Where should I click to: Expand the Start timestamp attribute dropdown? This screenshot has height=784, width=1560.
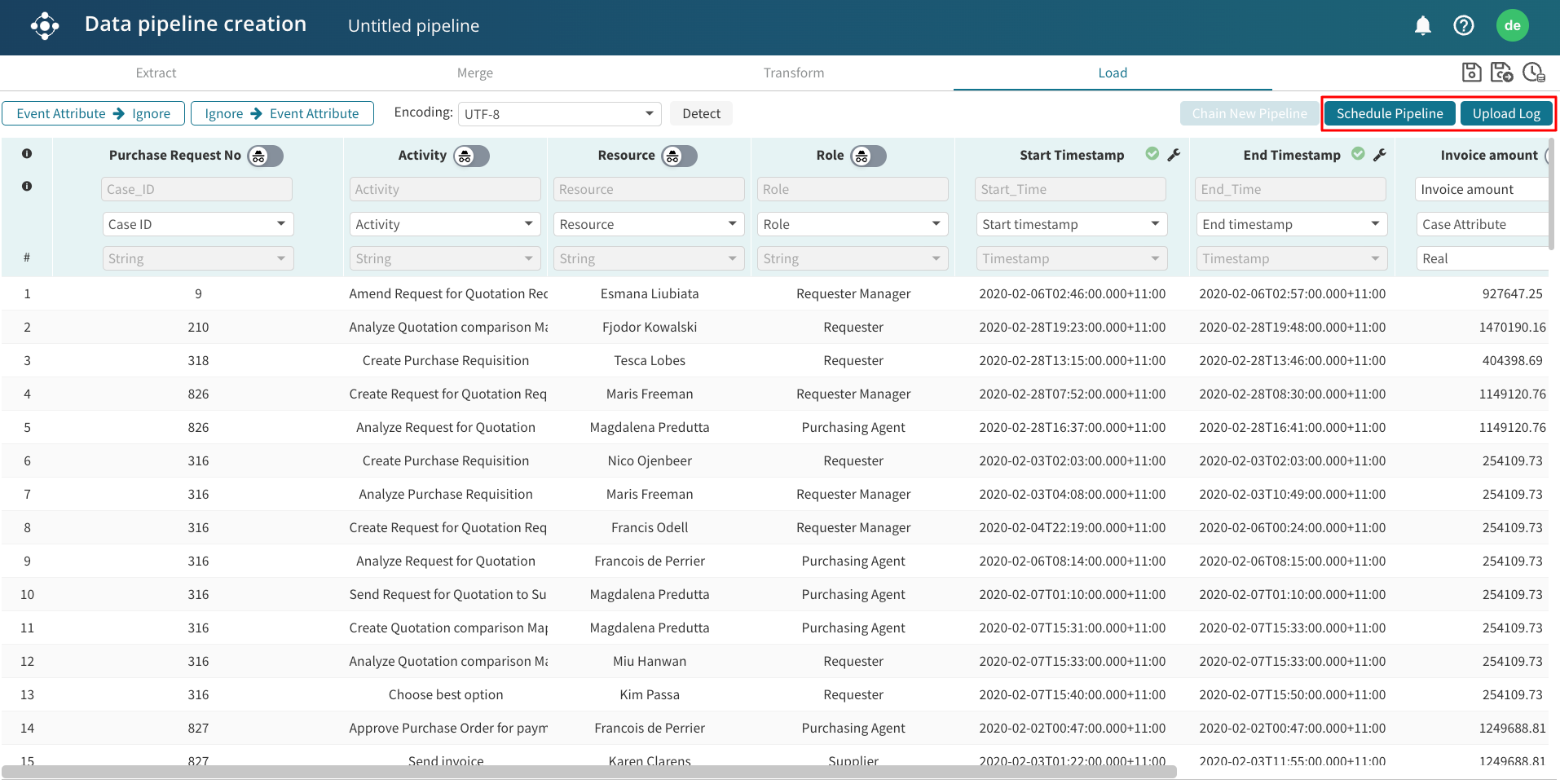(x=1071, y=224)
